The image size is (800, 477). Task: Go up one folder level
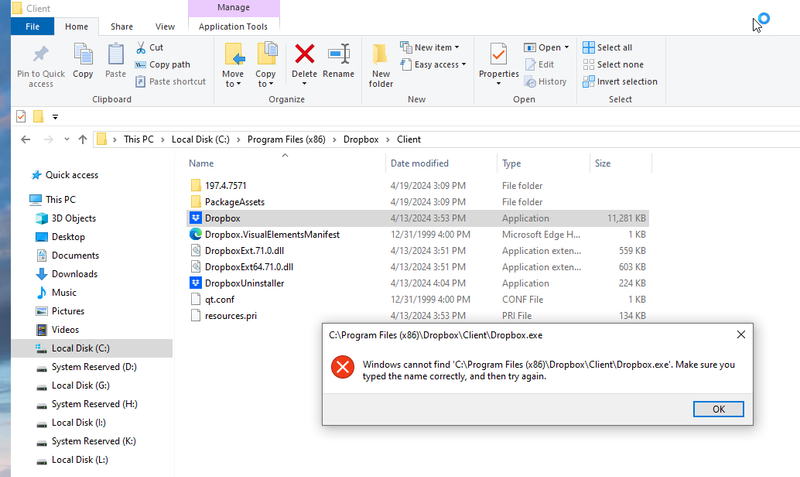coord(83,139)
